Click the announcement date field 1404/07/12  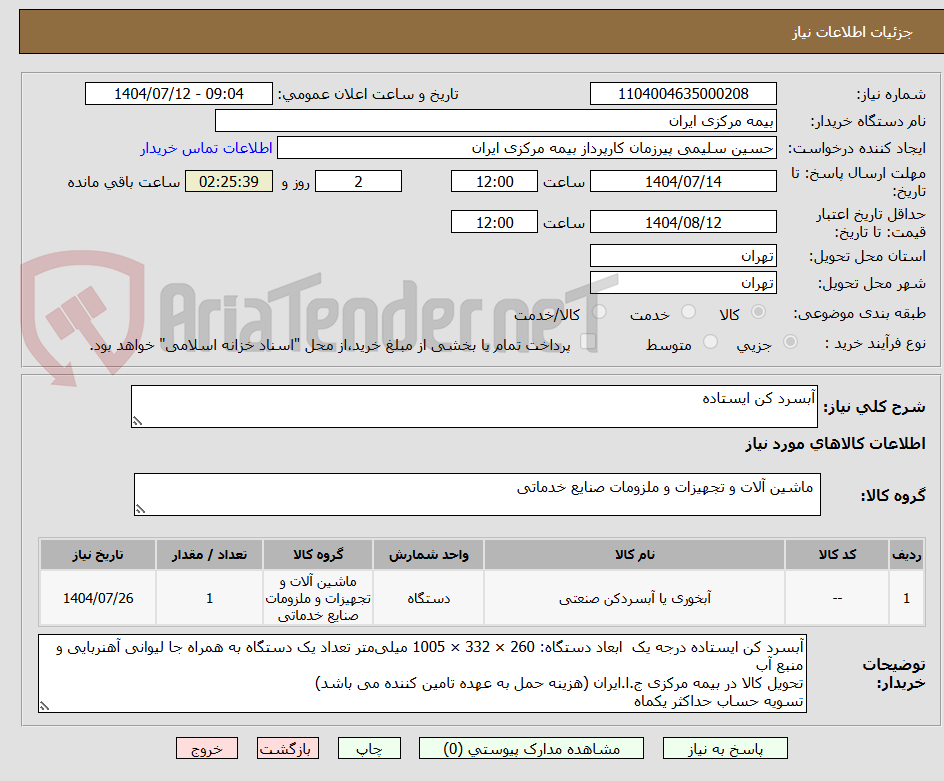pos(178,93)
